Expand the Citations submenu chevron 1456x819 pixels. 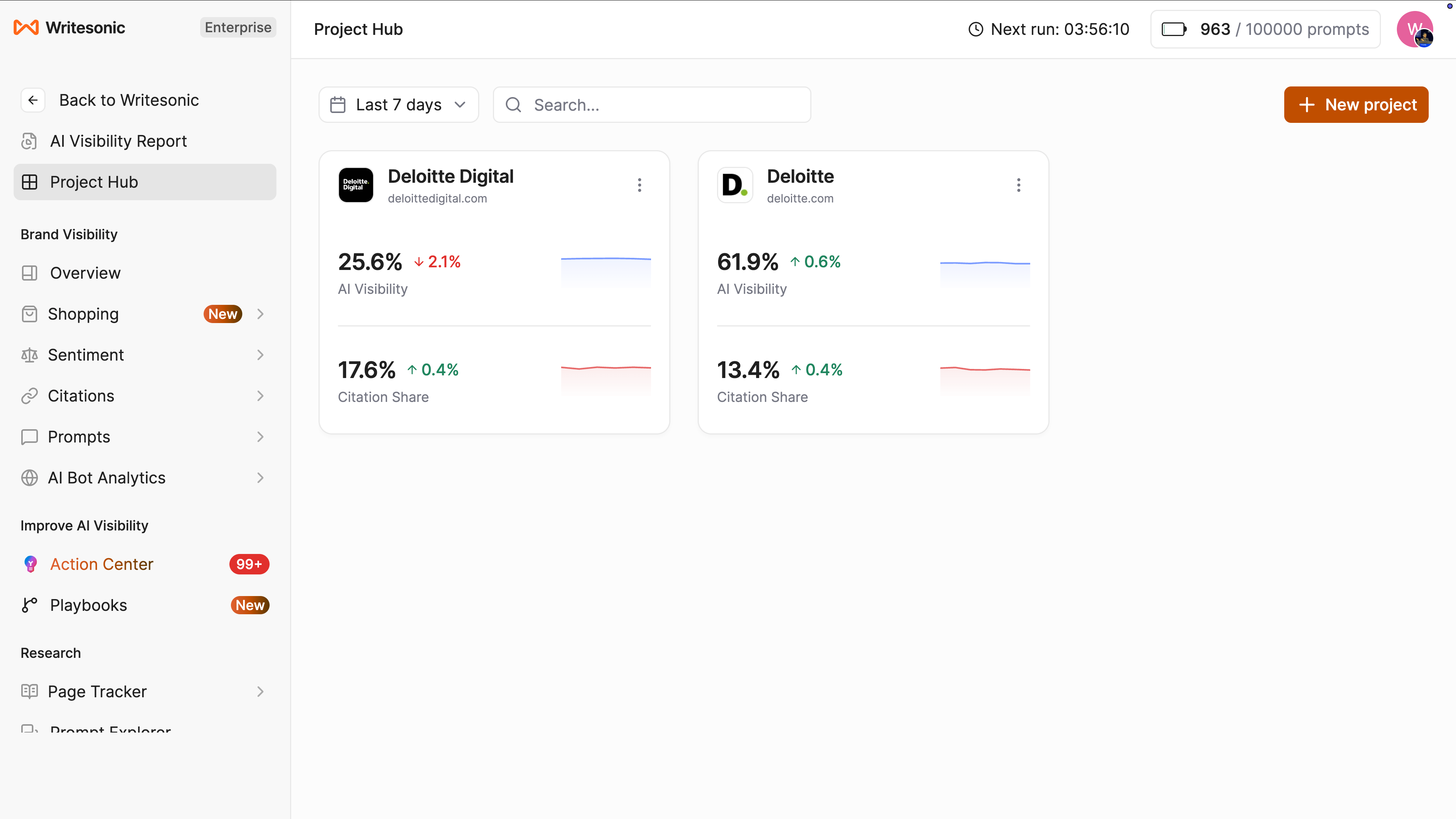pos(260,396)
